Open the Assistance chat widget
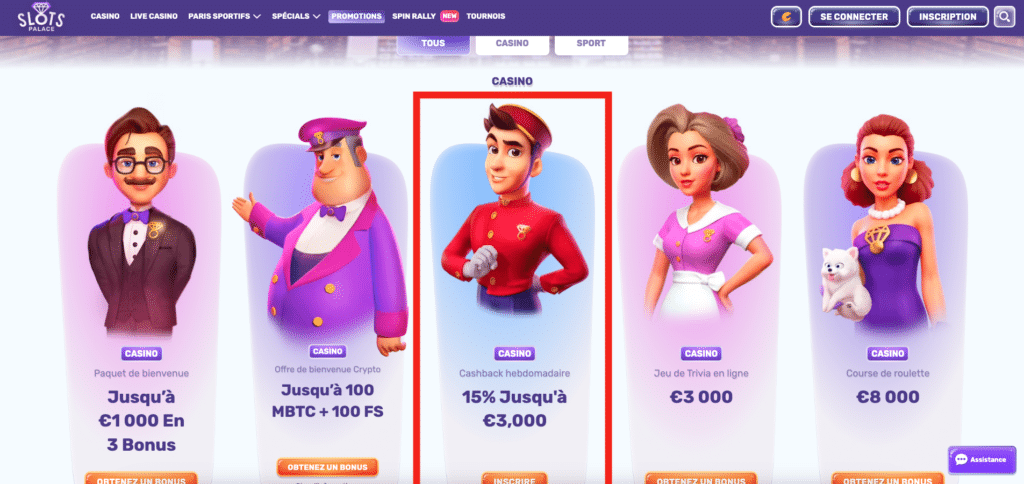This screenshot has height=484, width=1024. tap(981, 460)
